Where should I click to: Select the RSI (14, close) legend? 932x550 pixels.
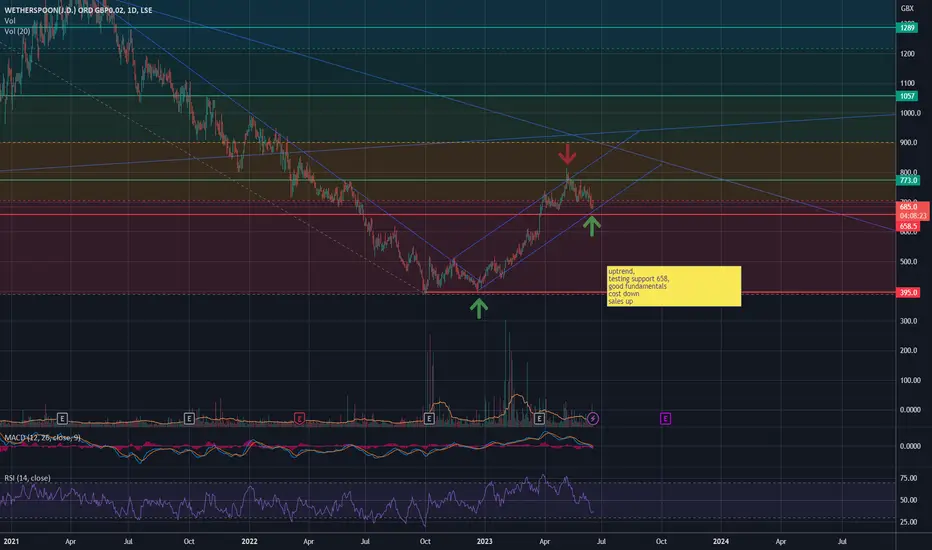tap(27, 478)
